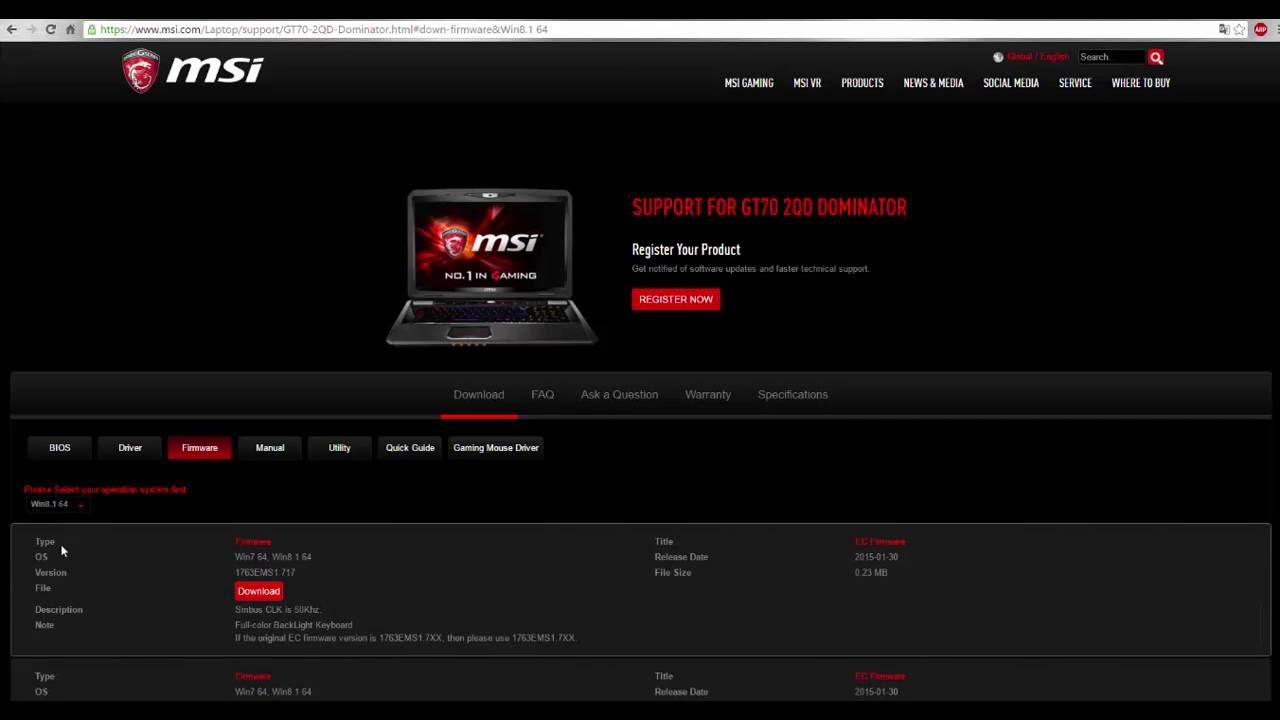The image size is (1280, 720).
Task: Click the browser forward arrow
Action: [x=31, y=30]
